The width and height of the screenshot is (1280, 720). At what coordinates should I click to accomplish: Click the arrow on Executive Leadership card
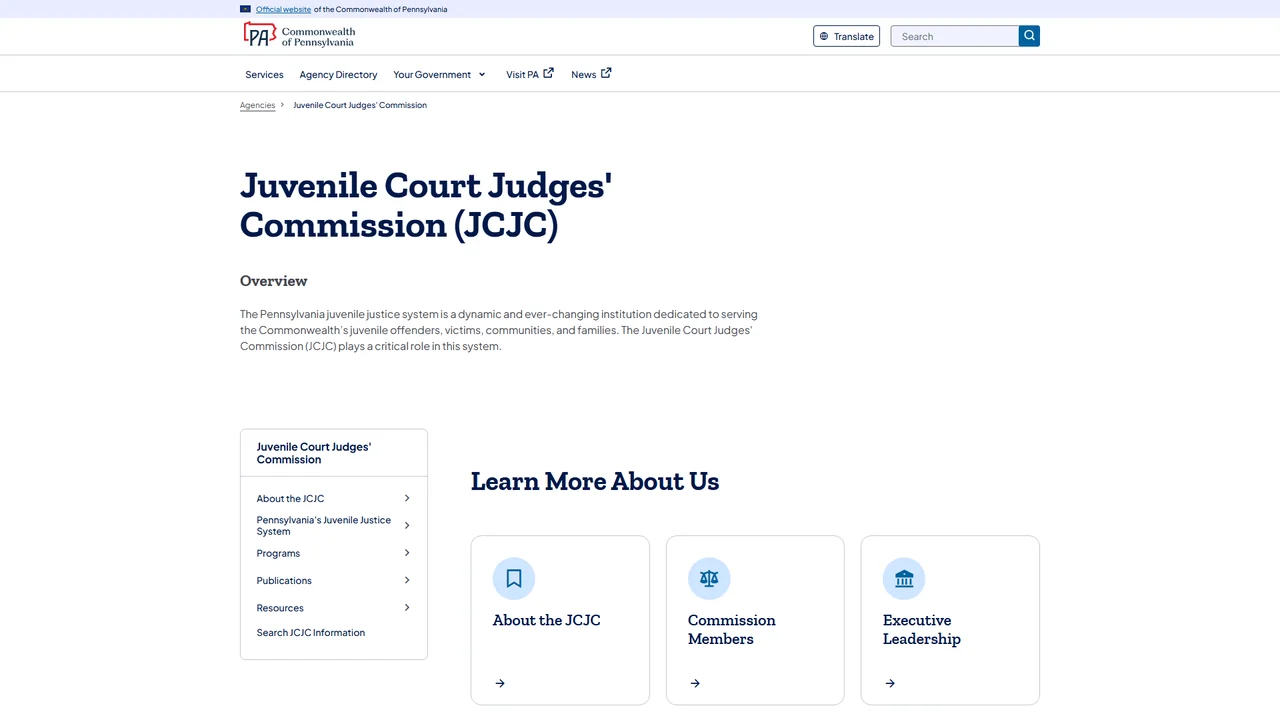[x=890, y=683]
